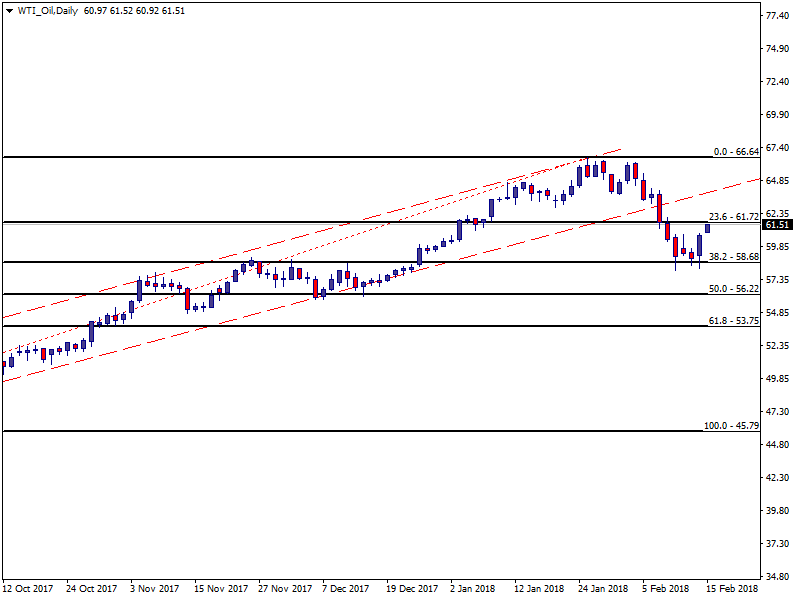This screenshot has height=600, width=800.
Task: Click the 3 Nov 2017 date label
Action: [x=155, y=589]
